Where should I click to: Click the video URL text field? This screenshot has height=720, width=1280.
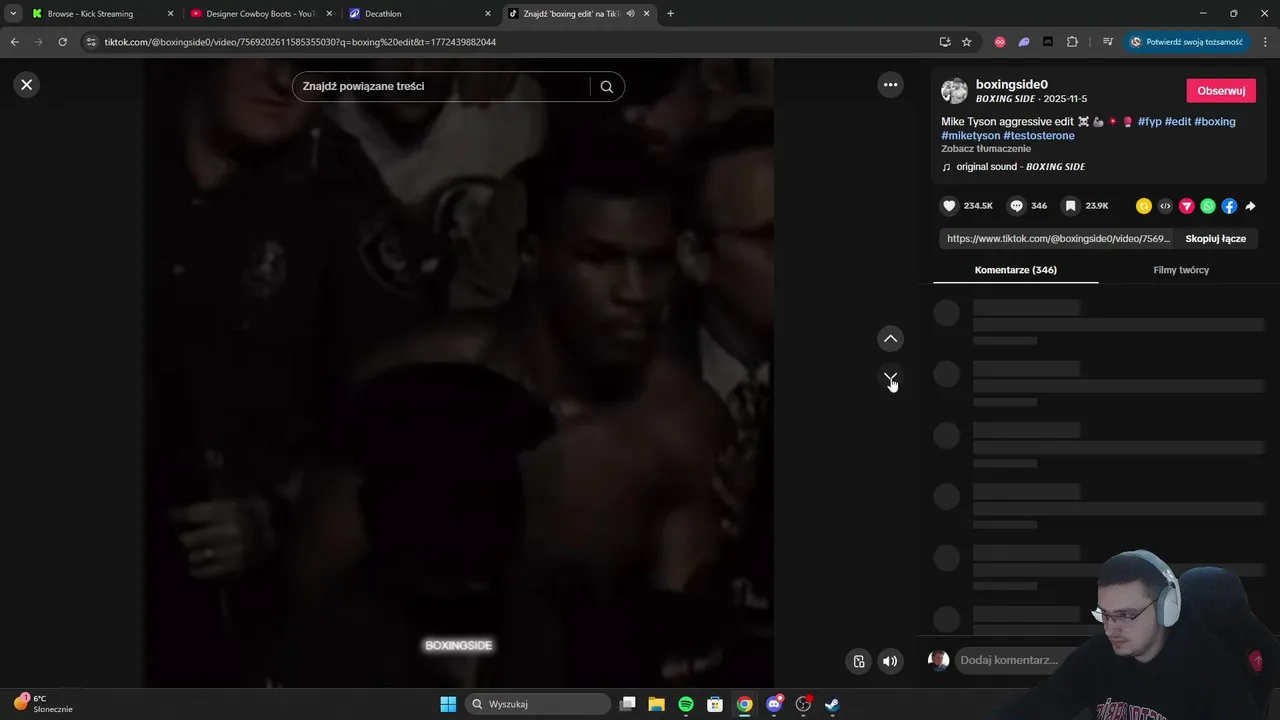coord(1058,239)
